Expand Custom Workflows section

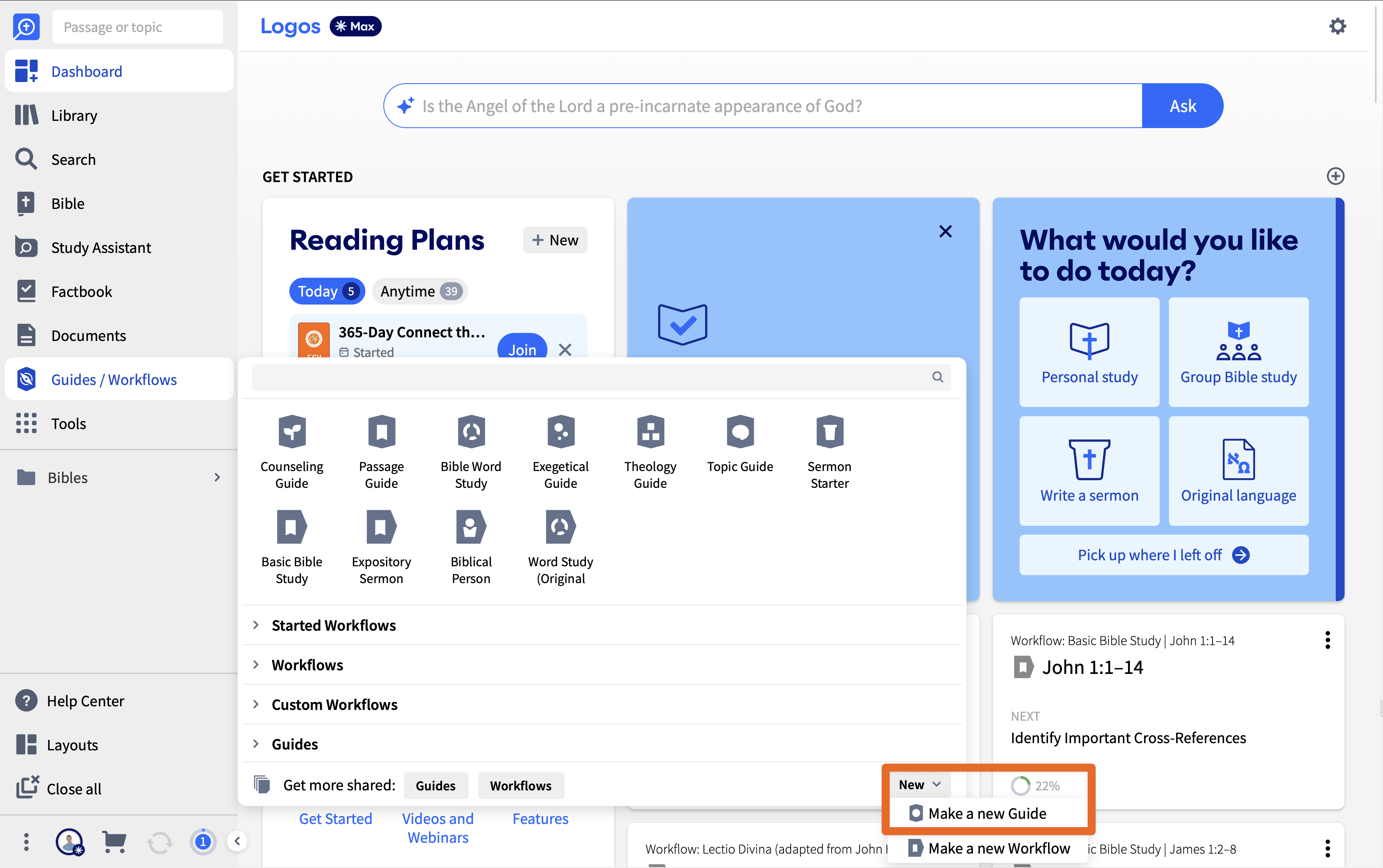(x=601, y=704)
